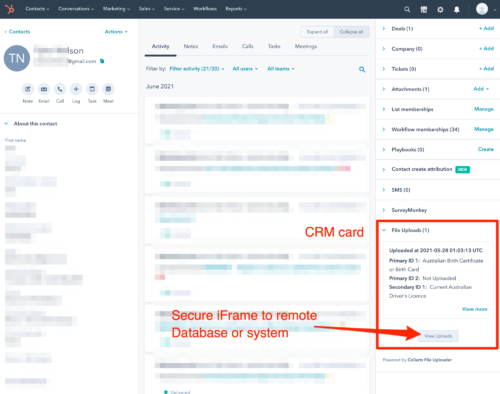Add a deal with Deals + Add
This screenshot has height=394, width=500.
tap(486, 28)
